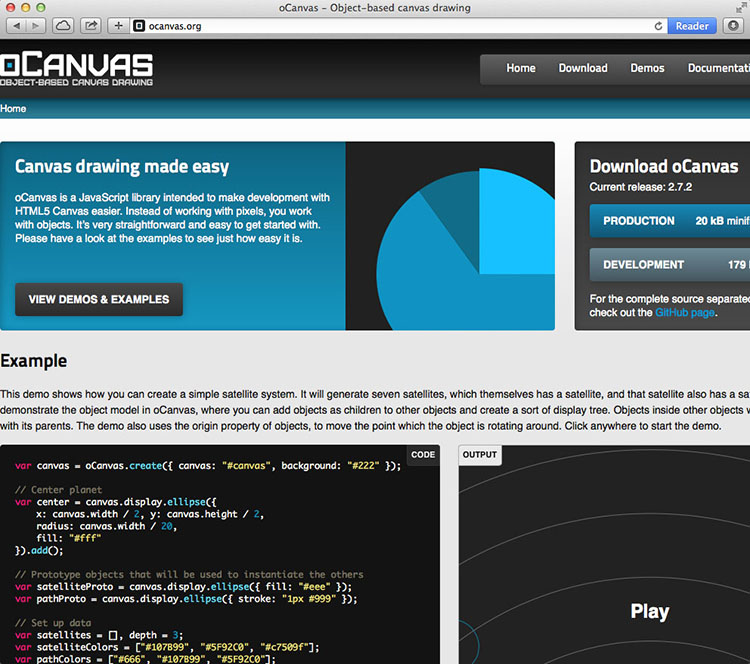Click the Home breadcrumb link

tap(13, 109)
